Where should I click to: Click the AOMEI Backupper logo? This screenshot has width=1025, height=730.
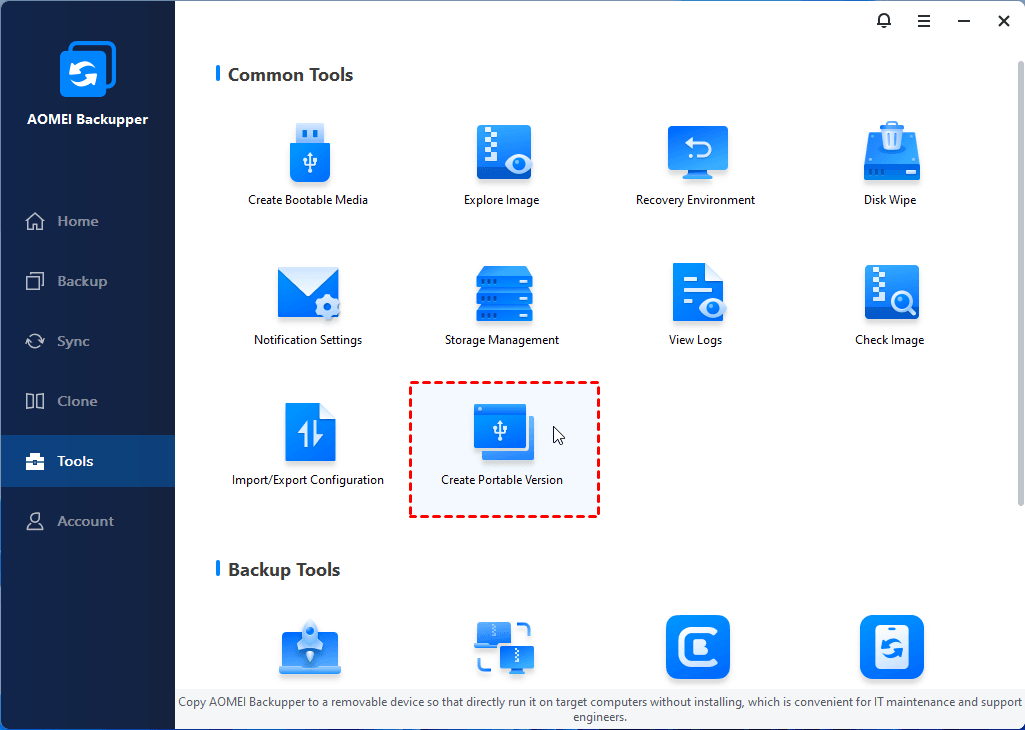87,70
